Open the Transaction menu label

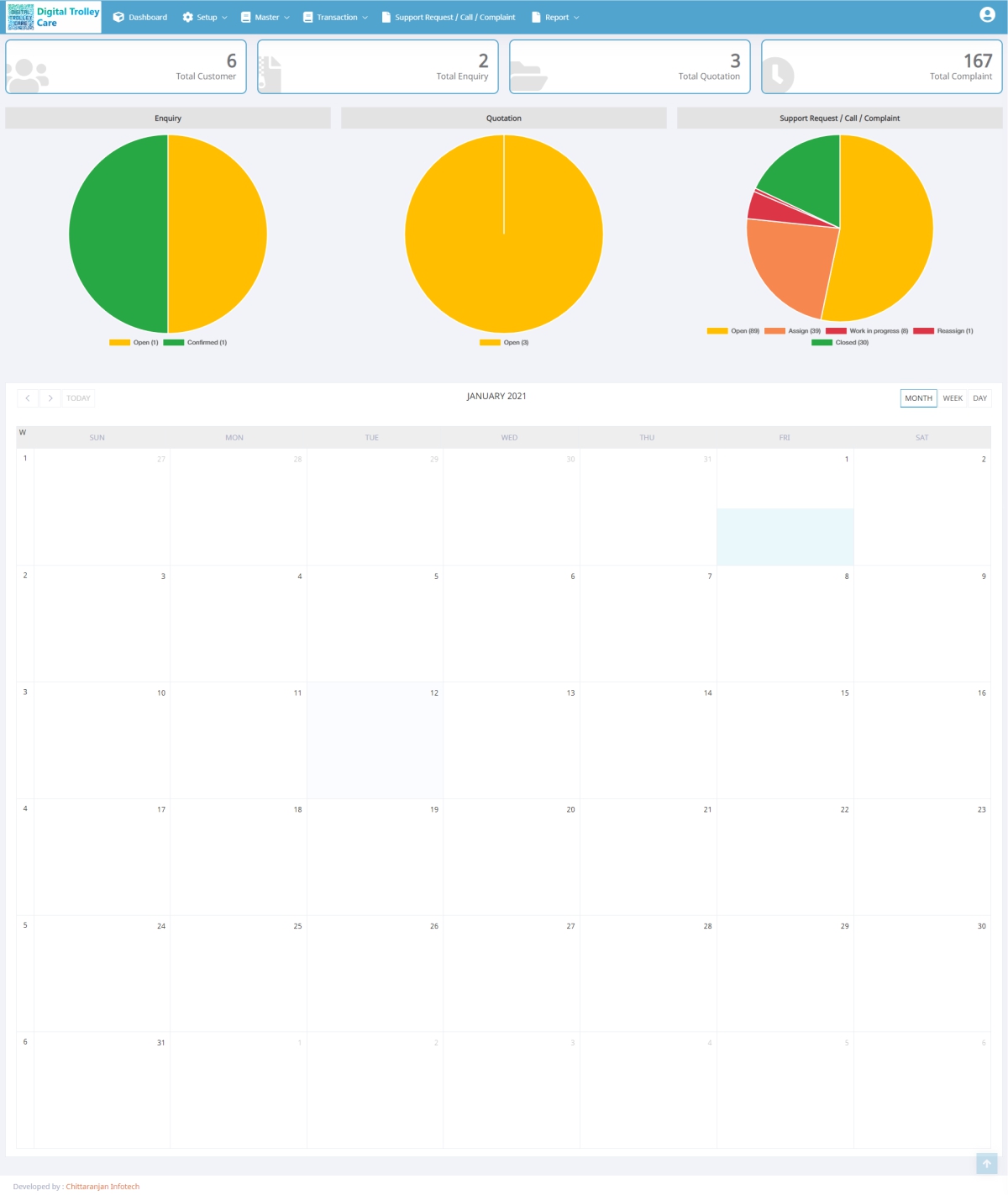pos(337,17)
